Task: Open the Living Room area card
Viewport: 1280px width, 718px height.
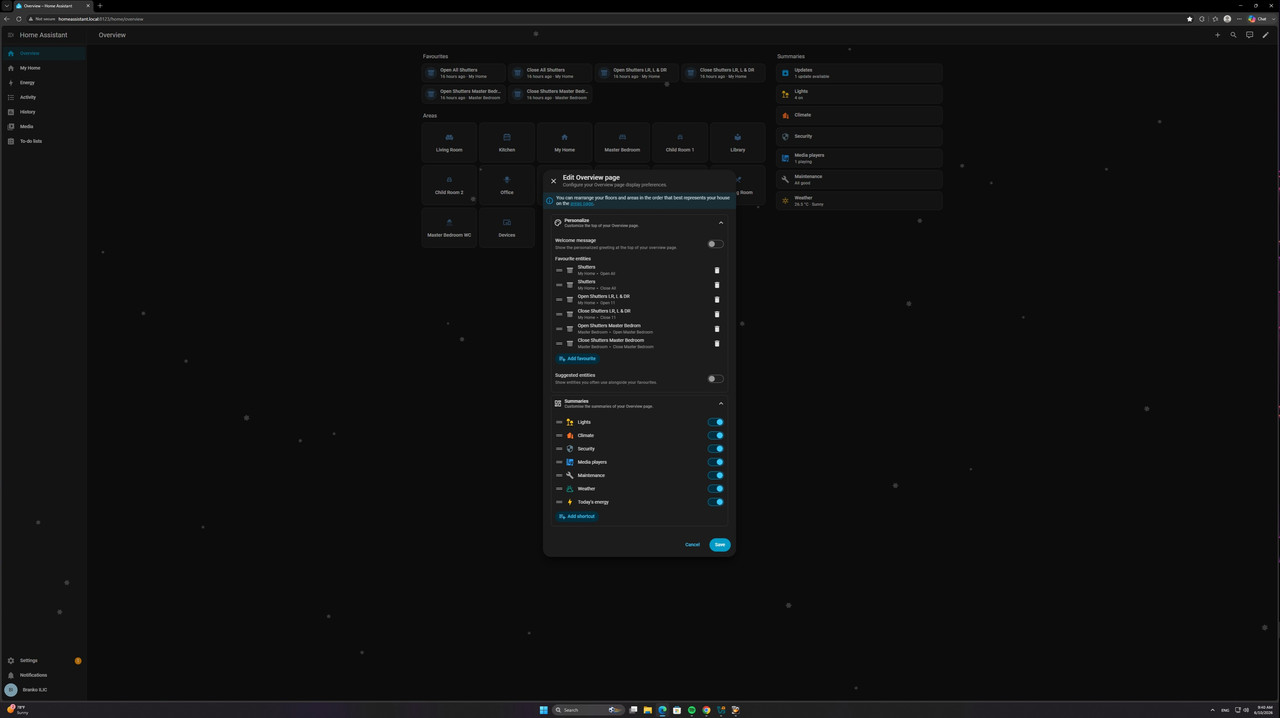Action: click(449, 142)
